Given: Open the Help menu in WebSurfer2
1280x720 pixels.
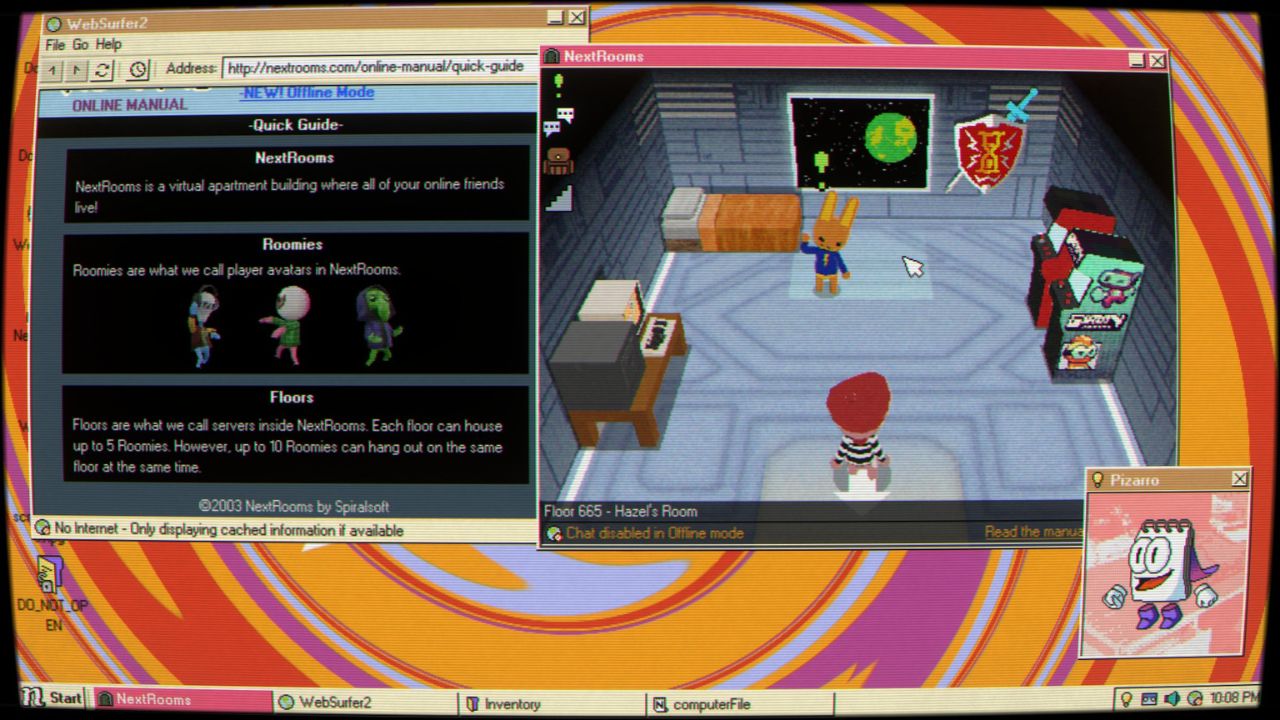Looking at the screenshot, I should coord(109,45).
